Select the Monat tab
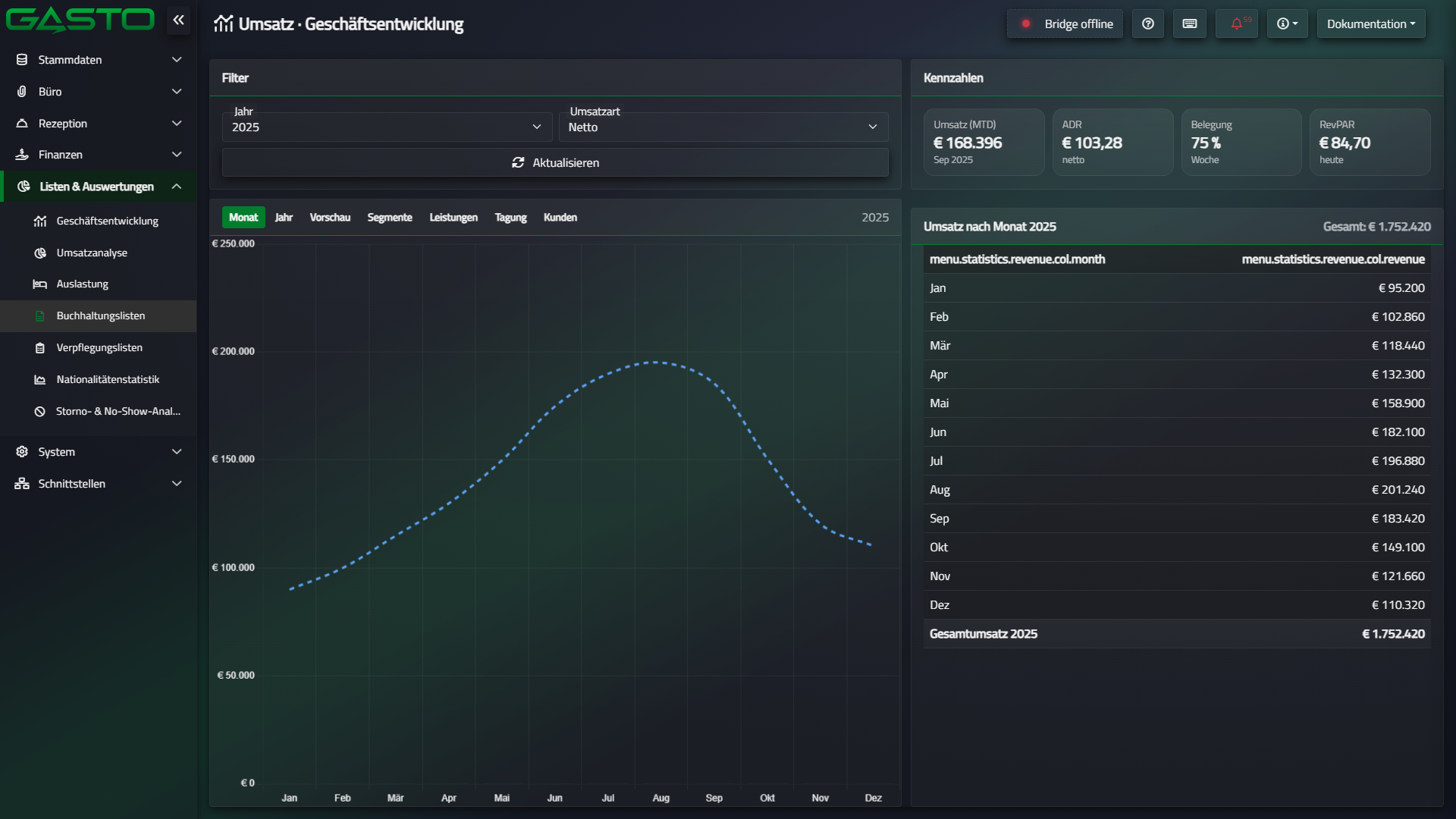 243,218
